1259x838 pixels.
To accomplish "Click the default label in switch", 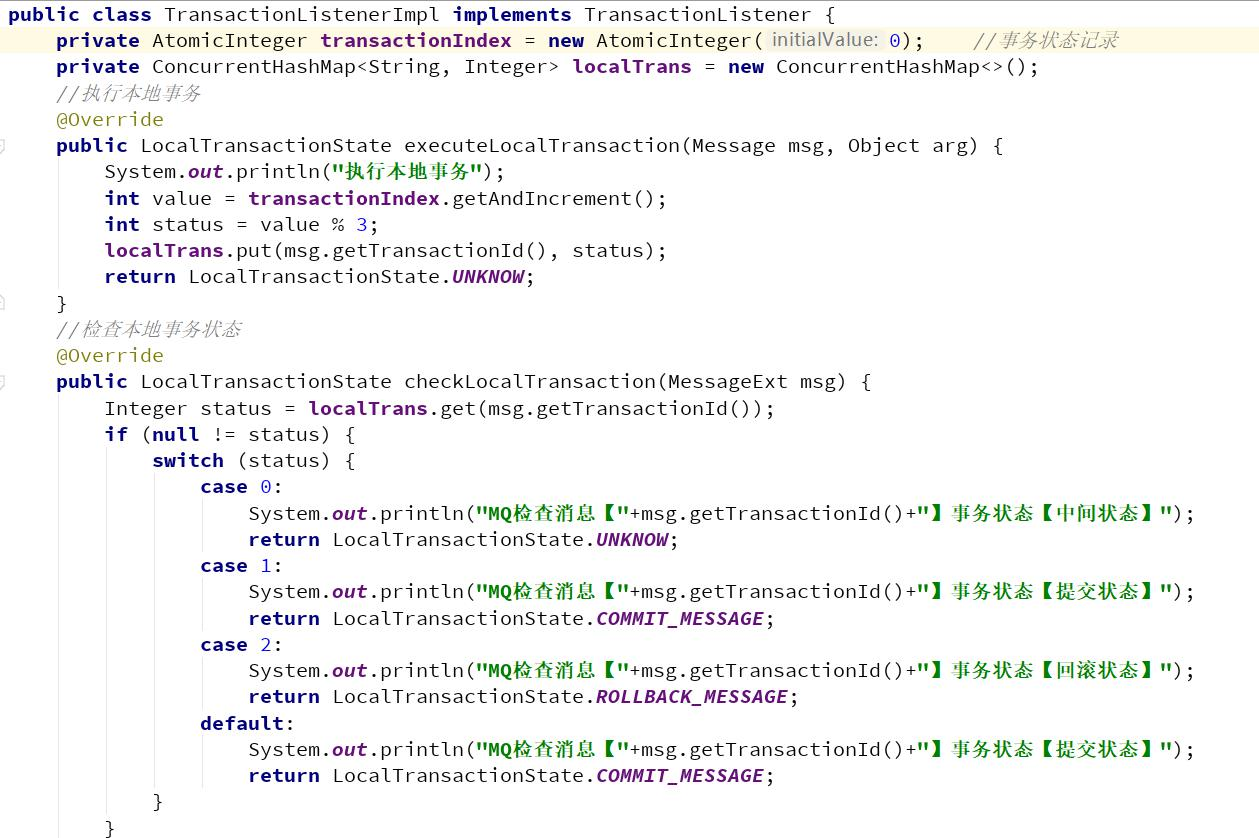I will 242,723.
